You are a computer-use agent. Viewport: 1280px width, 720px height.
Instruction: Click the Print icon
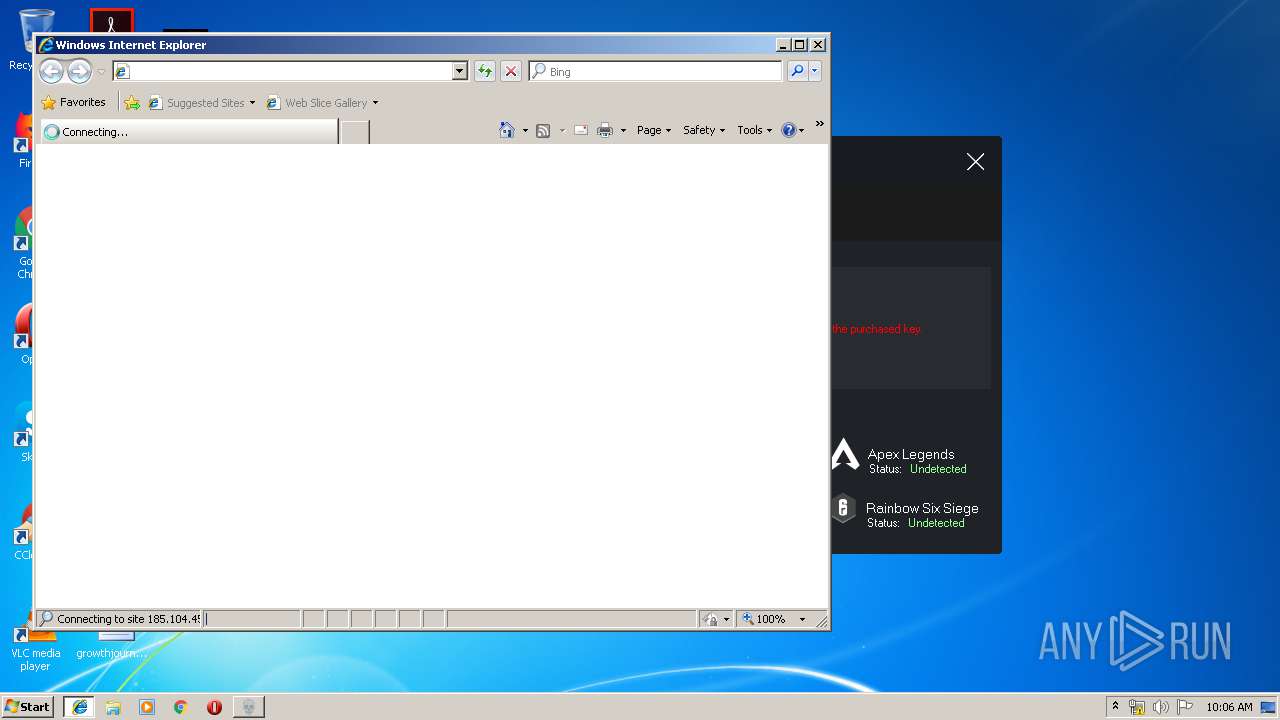pyautogui.click(x=605, y=130)
